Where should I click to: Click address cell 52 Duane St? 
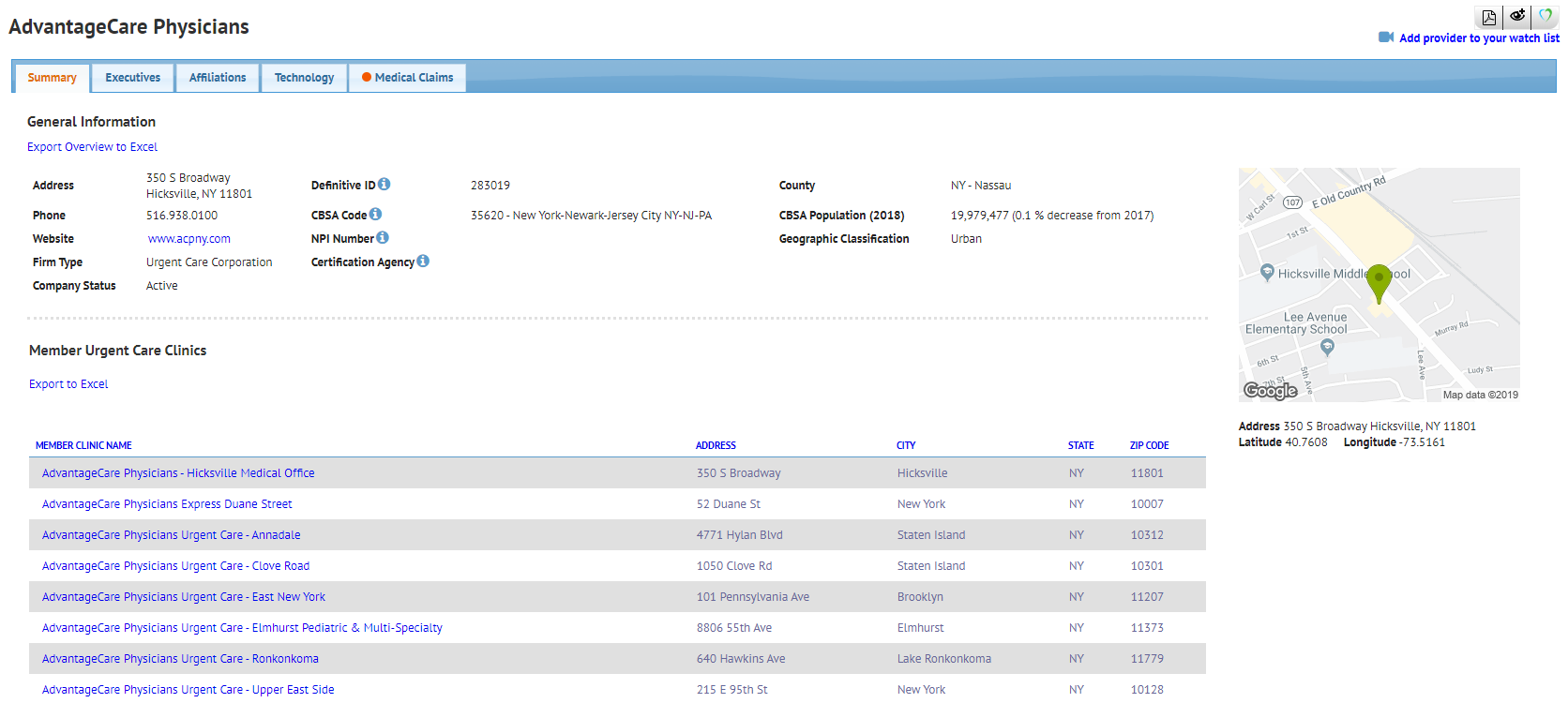pyautogui.click(x=729, y=504)
